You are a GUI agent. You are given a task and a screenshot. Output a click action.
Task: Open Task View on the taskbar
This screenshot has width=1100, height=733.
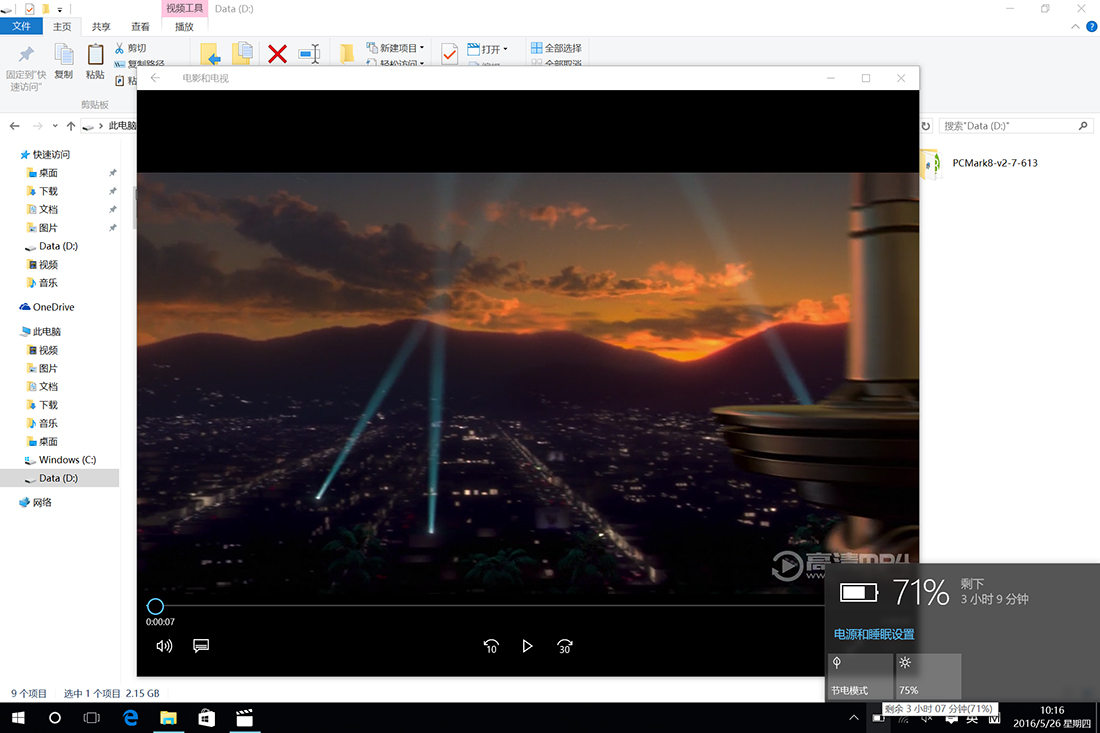point(92,718)
